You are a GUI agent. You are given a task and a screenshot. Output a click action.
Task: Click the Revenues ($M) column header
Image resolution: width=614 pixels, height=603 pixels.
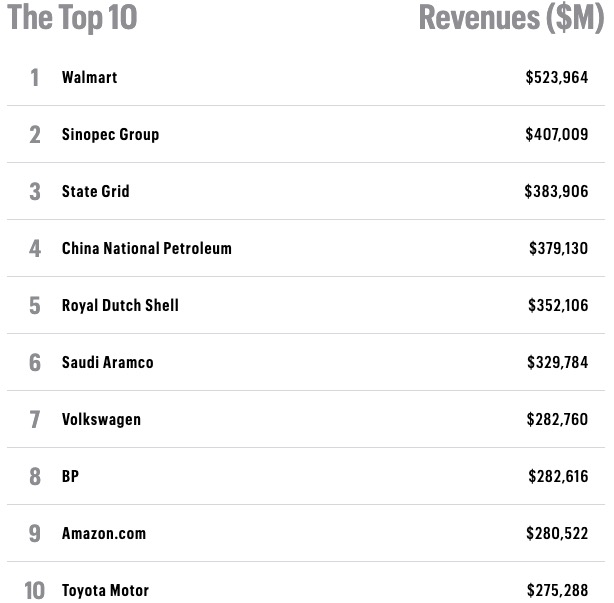click(511, 17)
